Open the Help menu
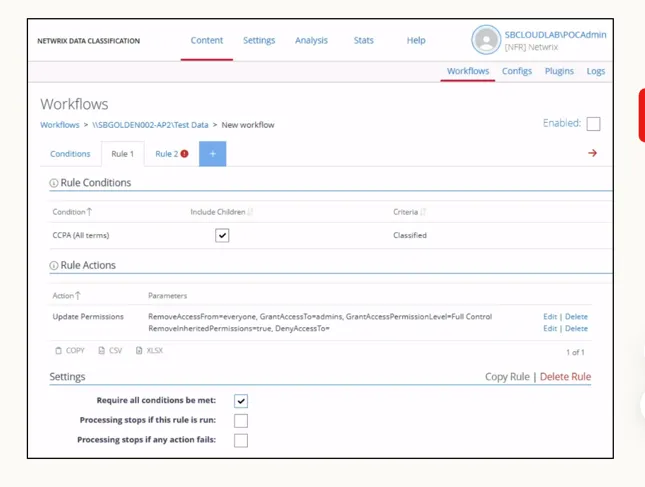The width and height of the screenshot is (645, 487). 416,40
